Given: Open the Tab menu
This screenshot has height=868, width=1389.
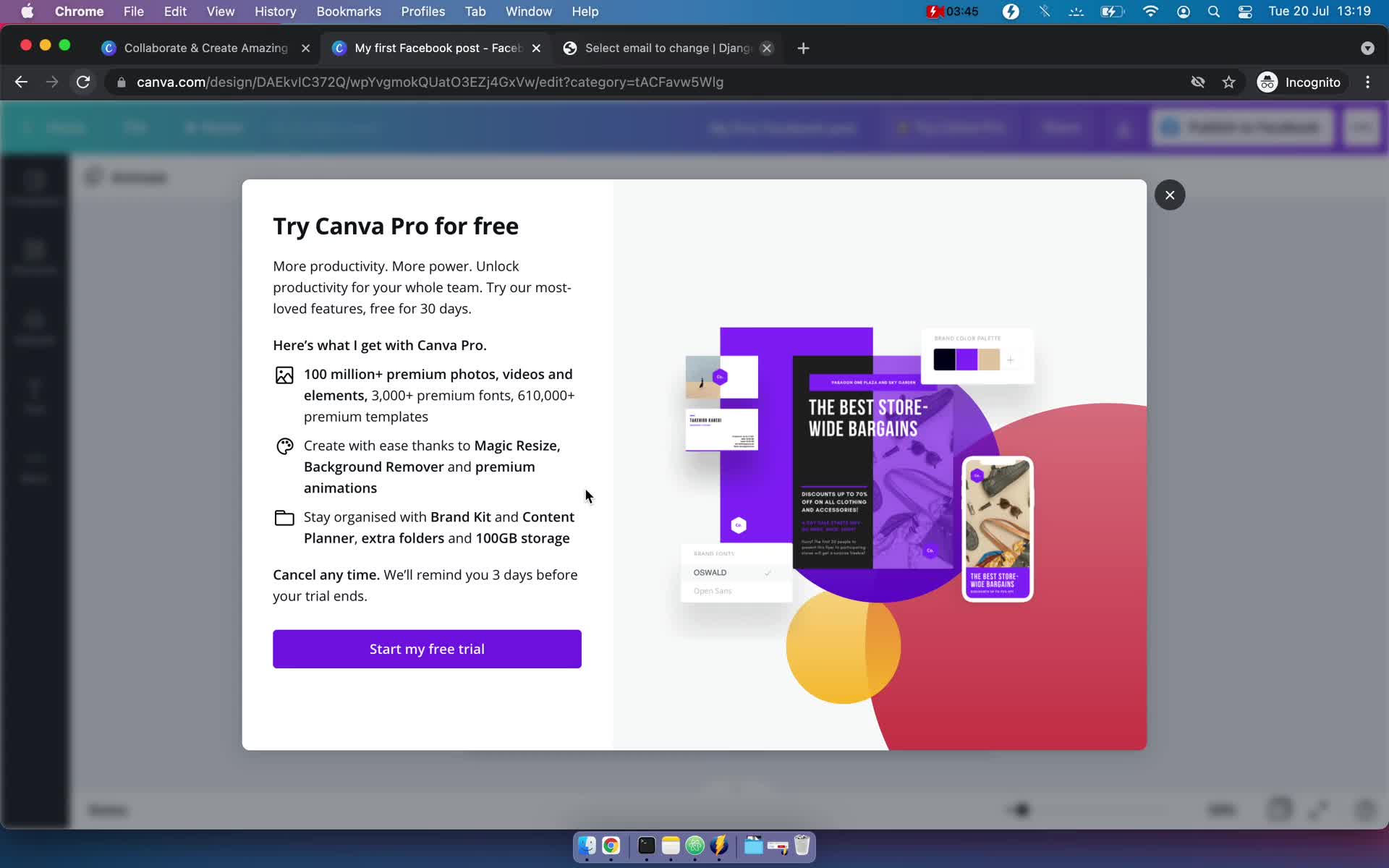Looking at the screenshot, I should 475,11.
